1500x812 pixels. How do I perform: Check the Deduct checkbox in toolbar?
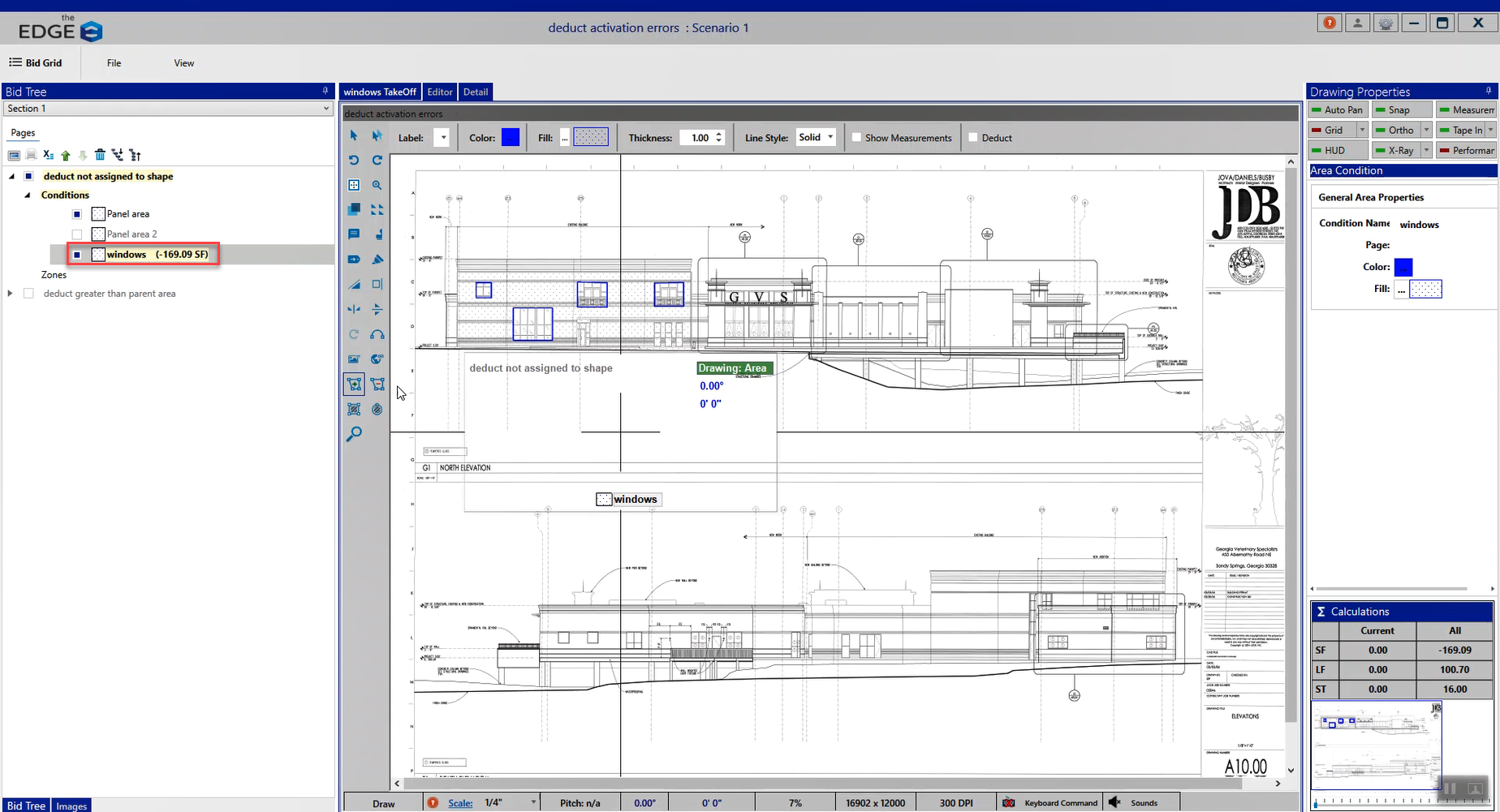click(973, 138)
